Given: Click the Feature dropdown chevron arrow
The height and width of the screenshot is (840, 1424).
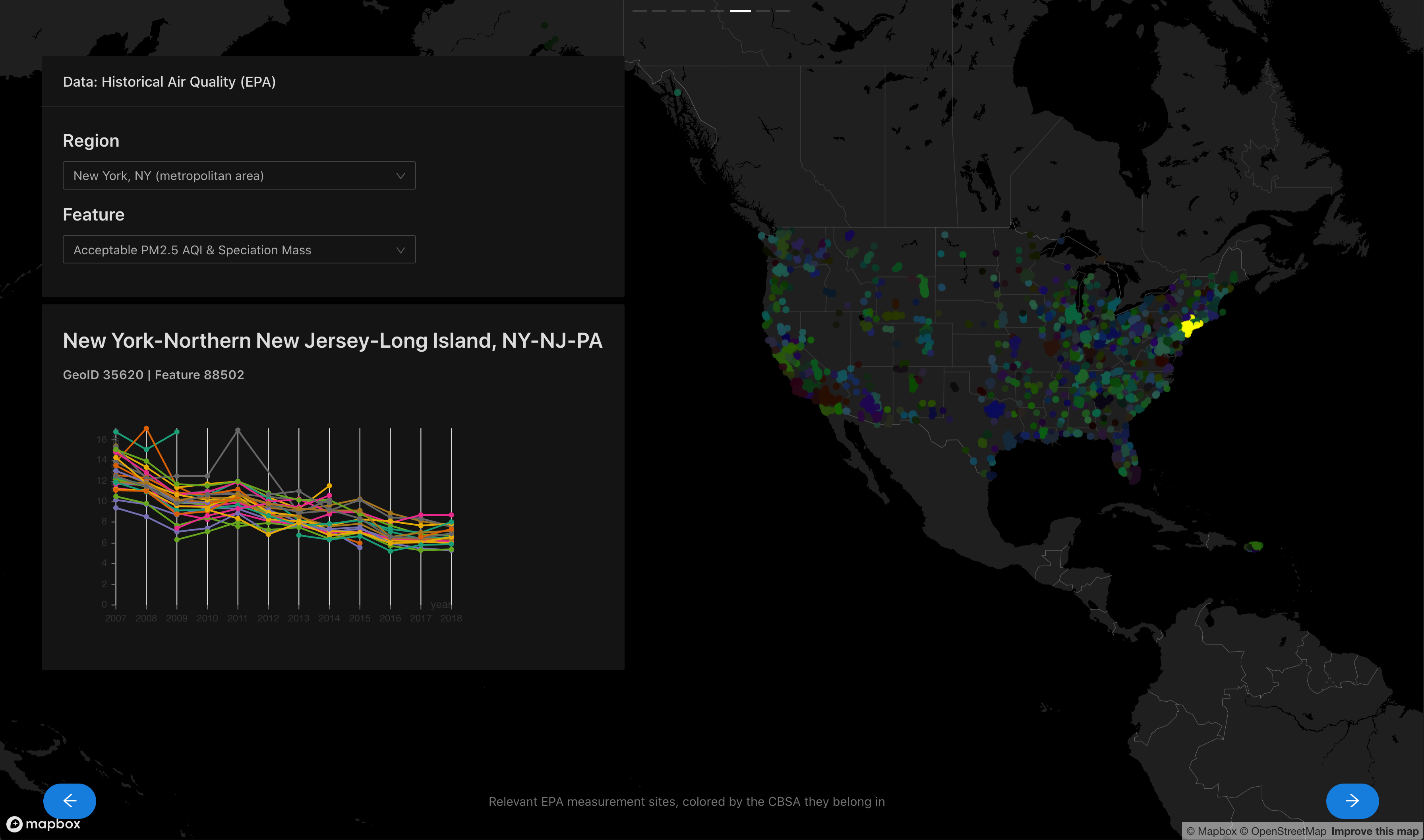Looking at the screenshot, I should 400,250.
